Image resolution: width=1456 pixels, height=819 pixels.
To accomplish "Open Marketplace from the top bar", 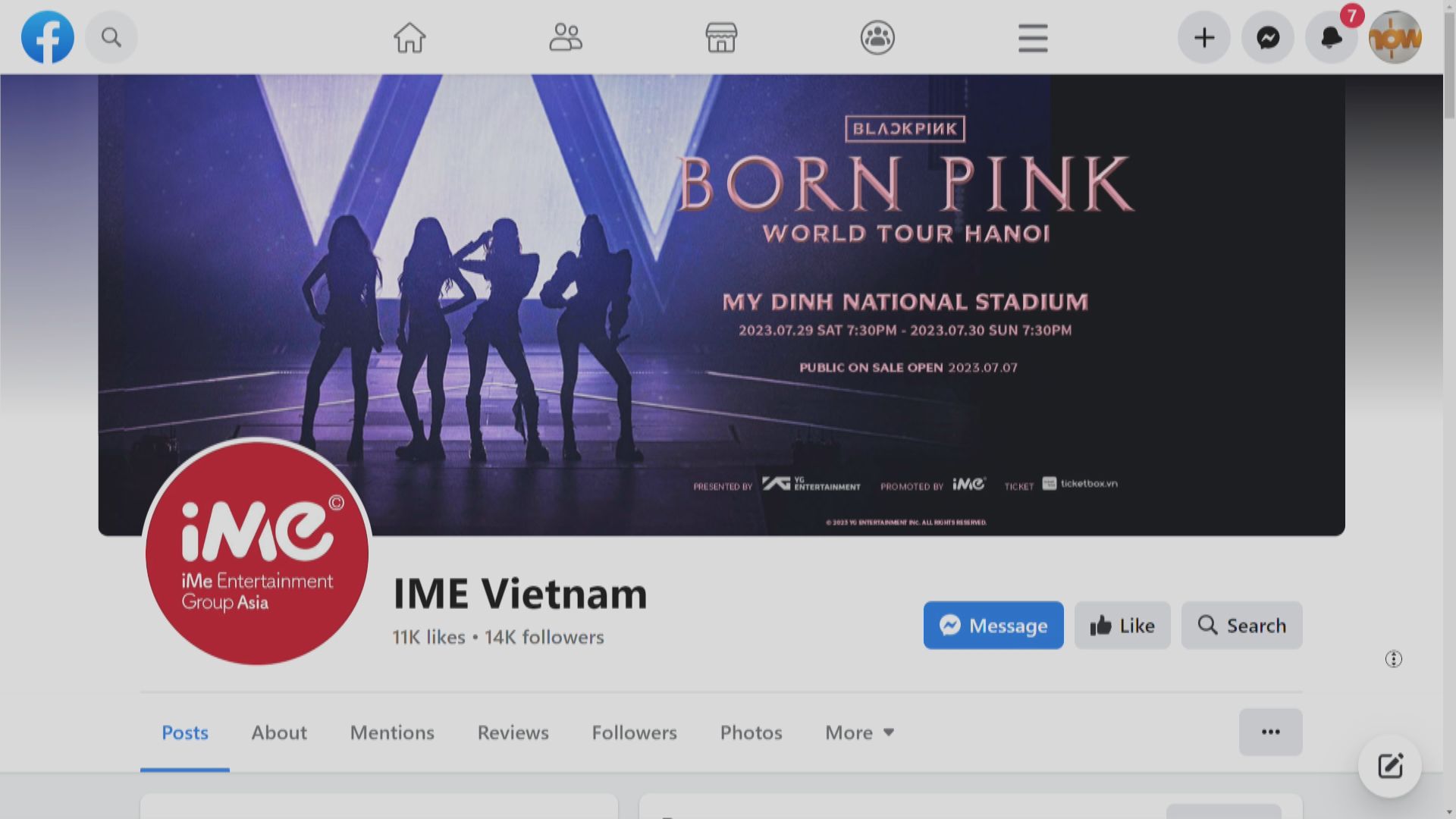I will [721, 36].
